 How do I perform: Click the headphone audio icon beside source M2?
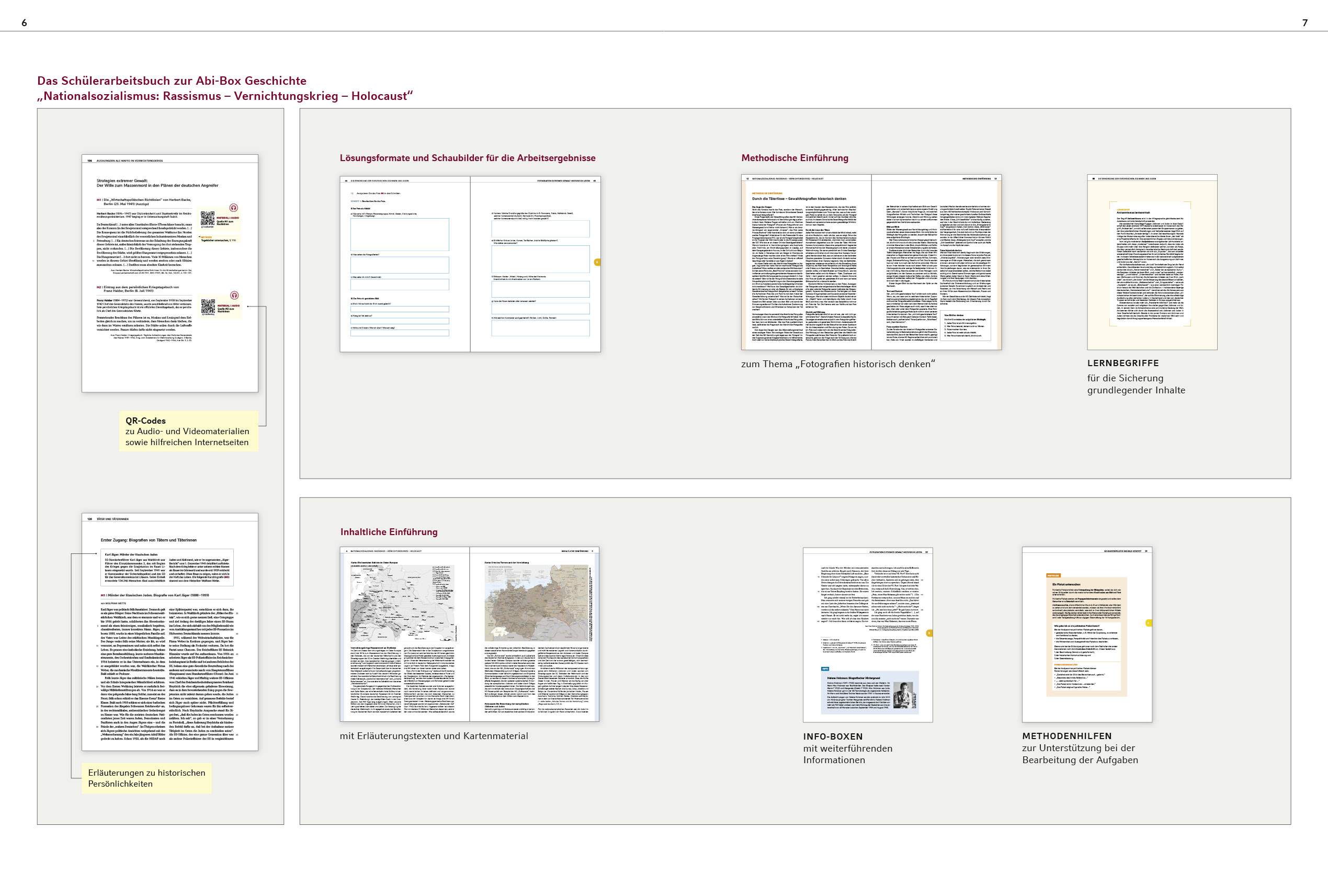click(x=234, y=295)
